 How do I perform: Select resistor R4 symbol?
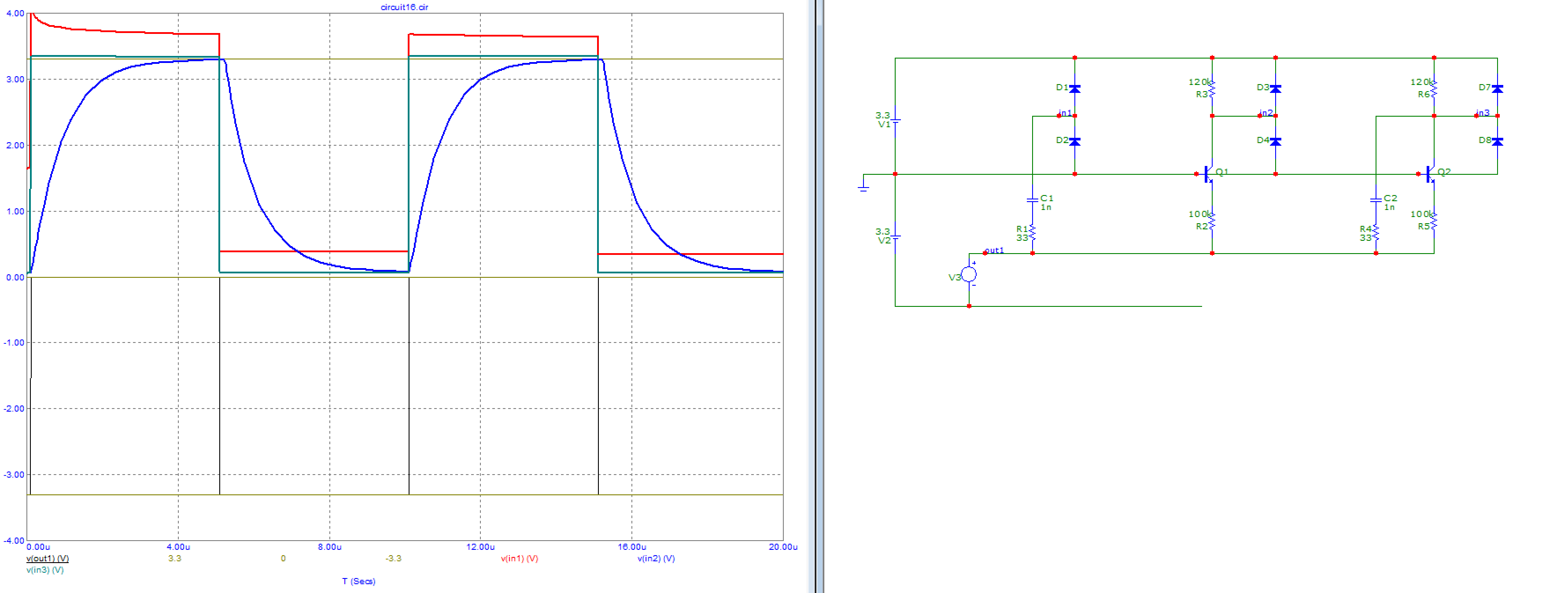(1376, 232)
